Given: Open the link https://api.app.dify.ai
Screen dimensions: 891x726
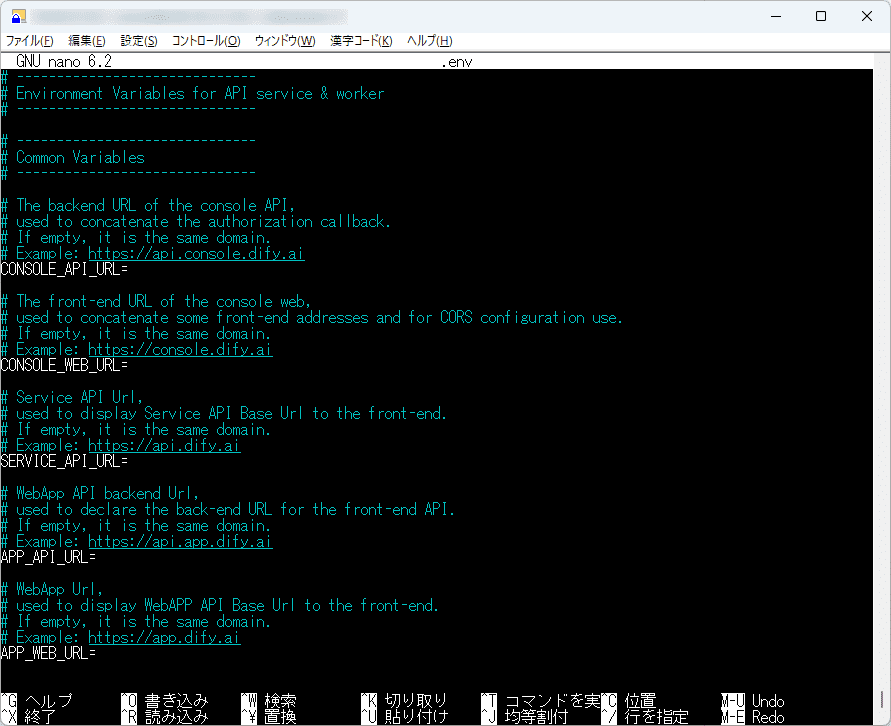Looking at the screenshot, I should click(180, 541).
